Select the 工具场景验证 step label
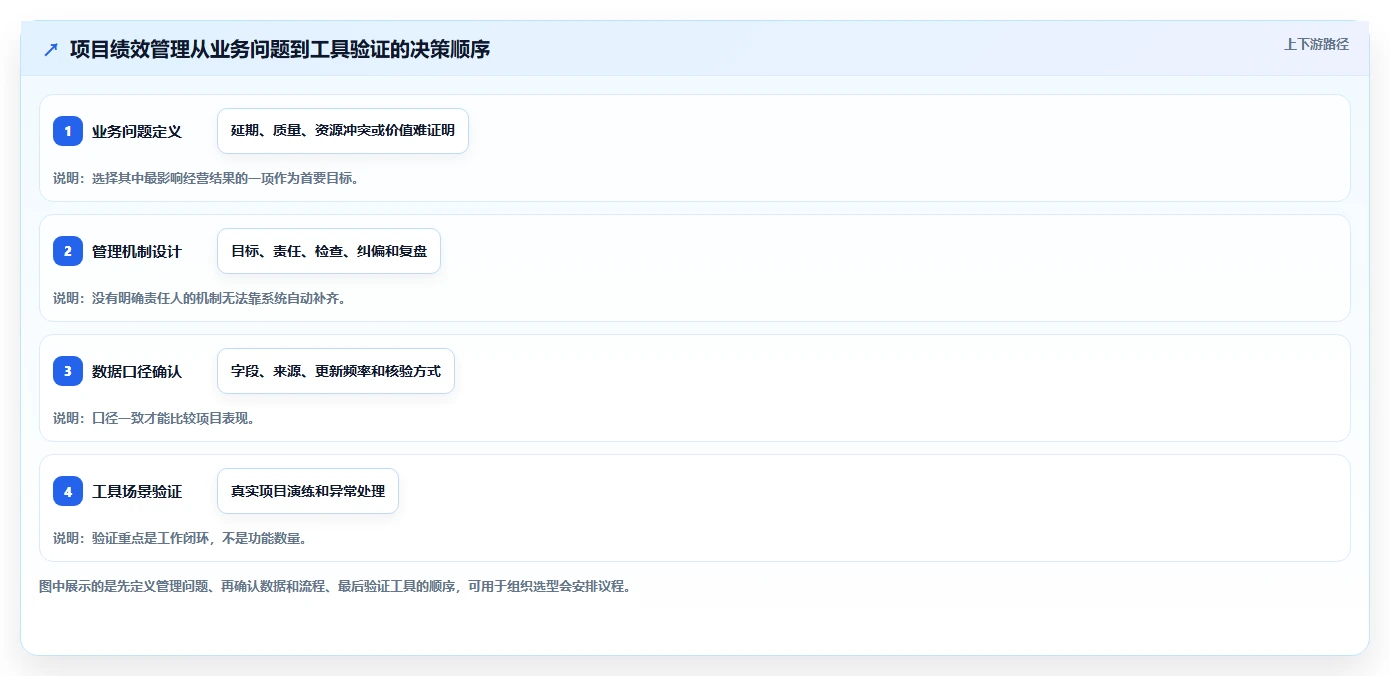The image size is (1390, 676). click(137, 491)
